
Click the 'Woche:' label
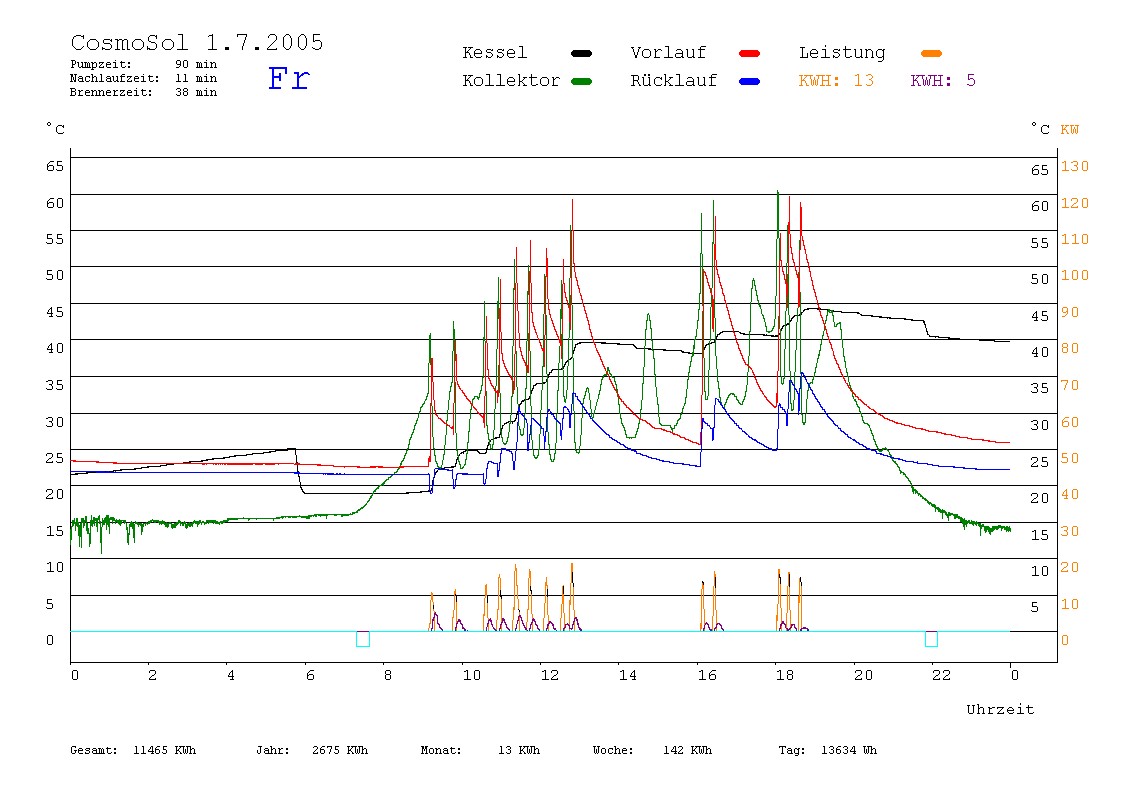click(x=613, y=750)
